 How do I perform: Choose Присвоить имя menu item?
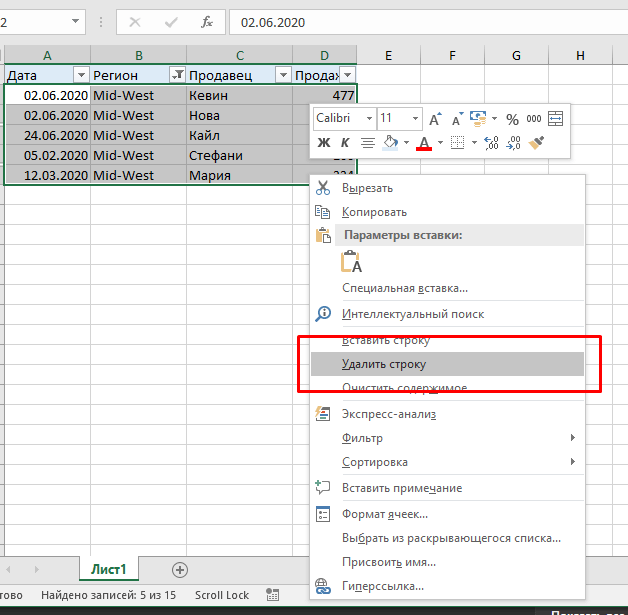click(x=448, y=562)
